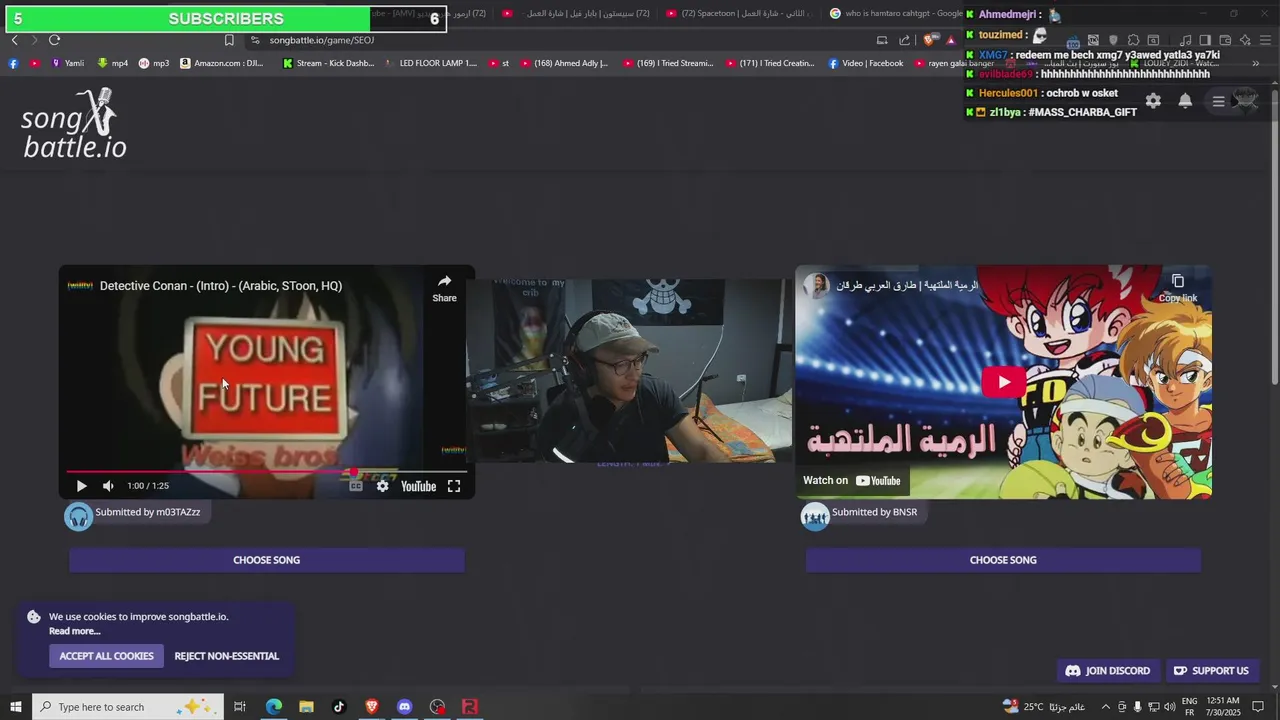Viewport: 1280px width, 720px height.
Task: Toggle closed captions on Detective Conan video
Action: (355, 486)
